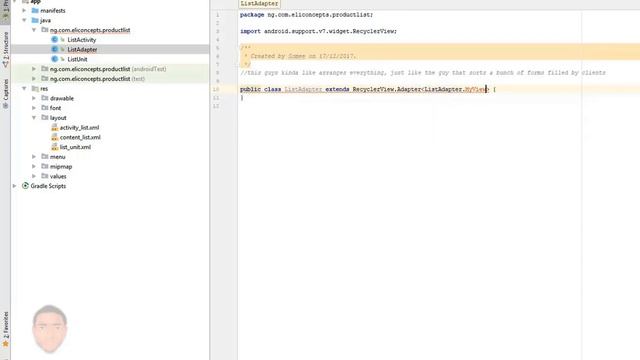Click the face avatar thumbnail overlay

50,329
